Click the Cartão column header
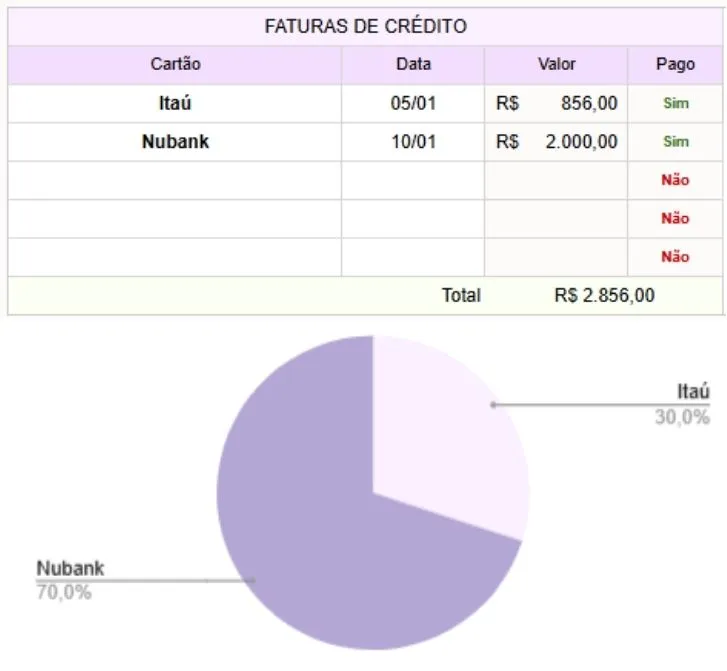Screen dimensions: 727x671 (175, 65)
